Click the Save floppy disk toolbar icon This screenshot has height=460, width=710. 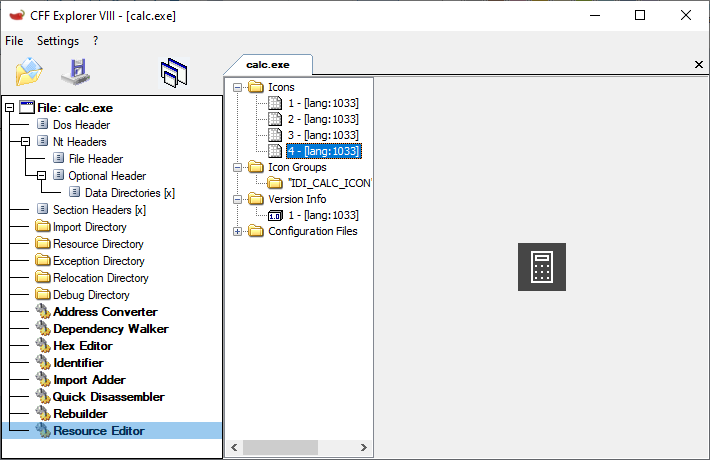[x=76, y=72]
